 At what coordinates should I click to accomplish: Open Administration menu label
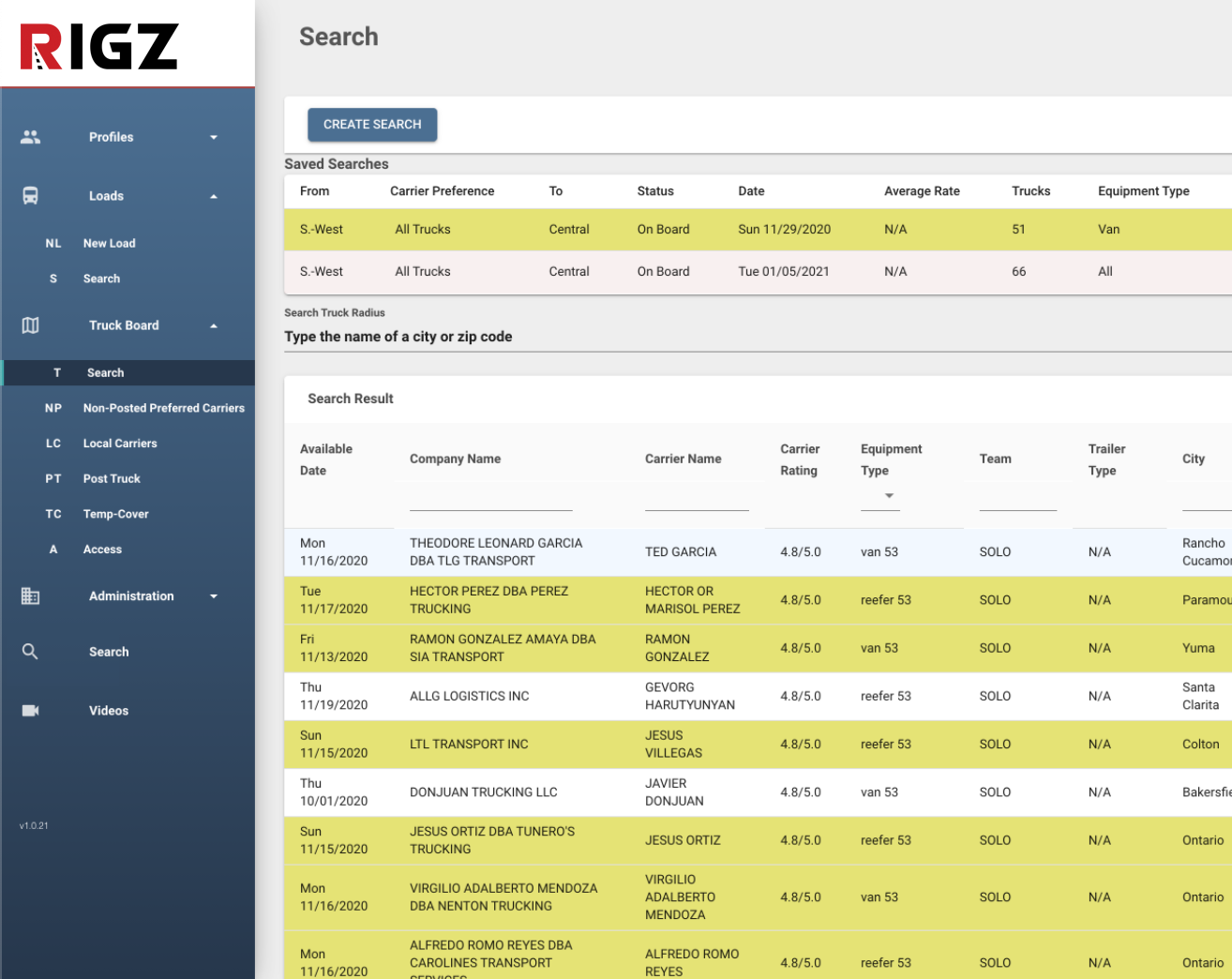[x=131, y=595]
